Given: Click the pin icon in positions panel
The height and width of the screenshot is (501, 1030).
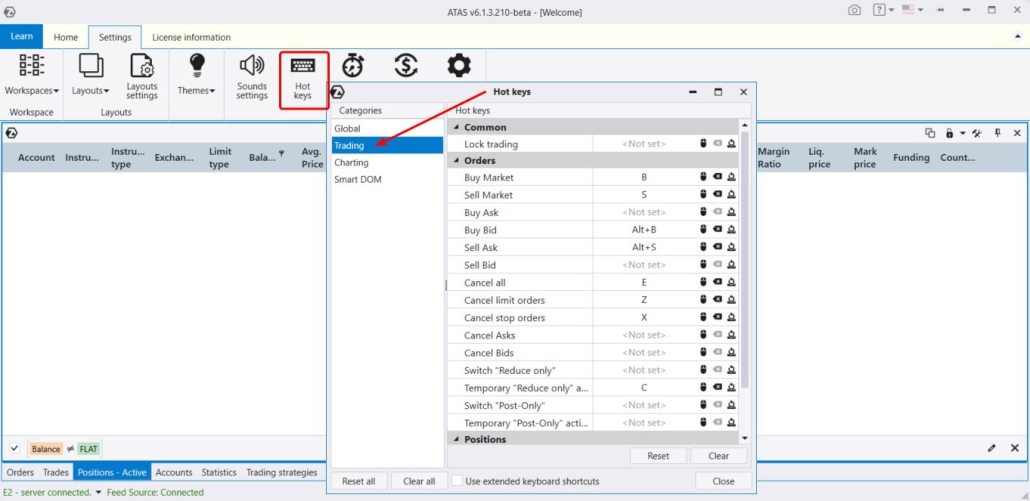Looking at the screenshot, I should click(x=997, y=133).
